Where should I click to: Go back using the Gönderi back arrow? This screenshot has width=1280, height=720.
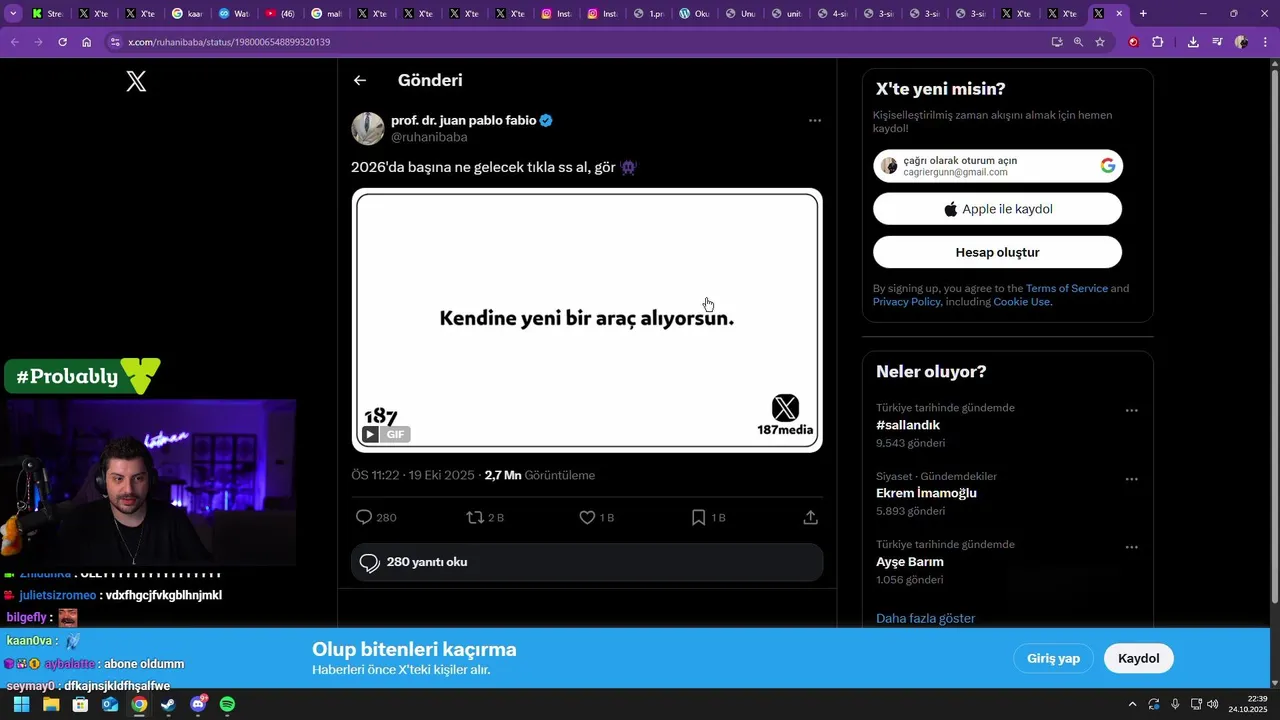click(x=360, y=81)
